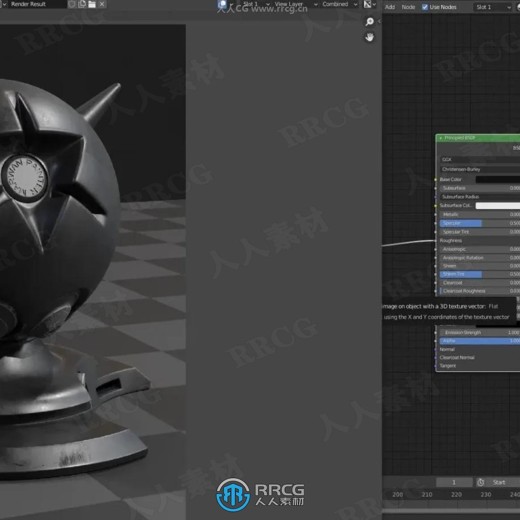Click the Tangent input socket
The height and width of the screenshot is (520, 520).
(x=436, y=366)
